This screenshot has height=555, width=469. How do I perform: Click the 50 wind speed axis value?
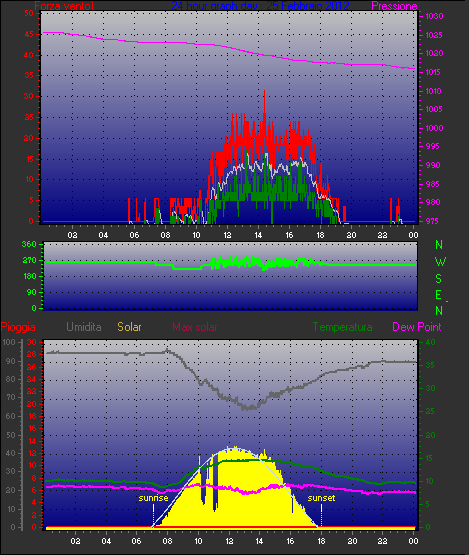29,13
